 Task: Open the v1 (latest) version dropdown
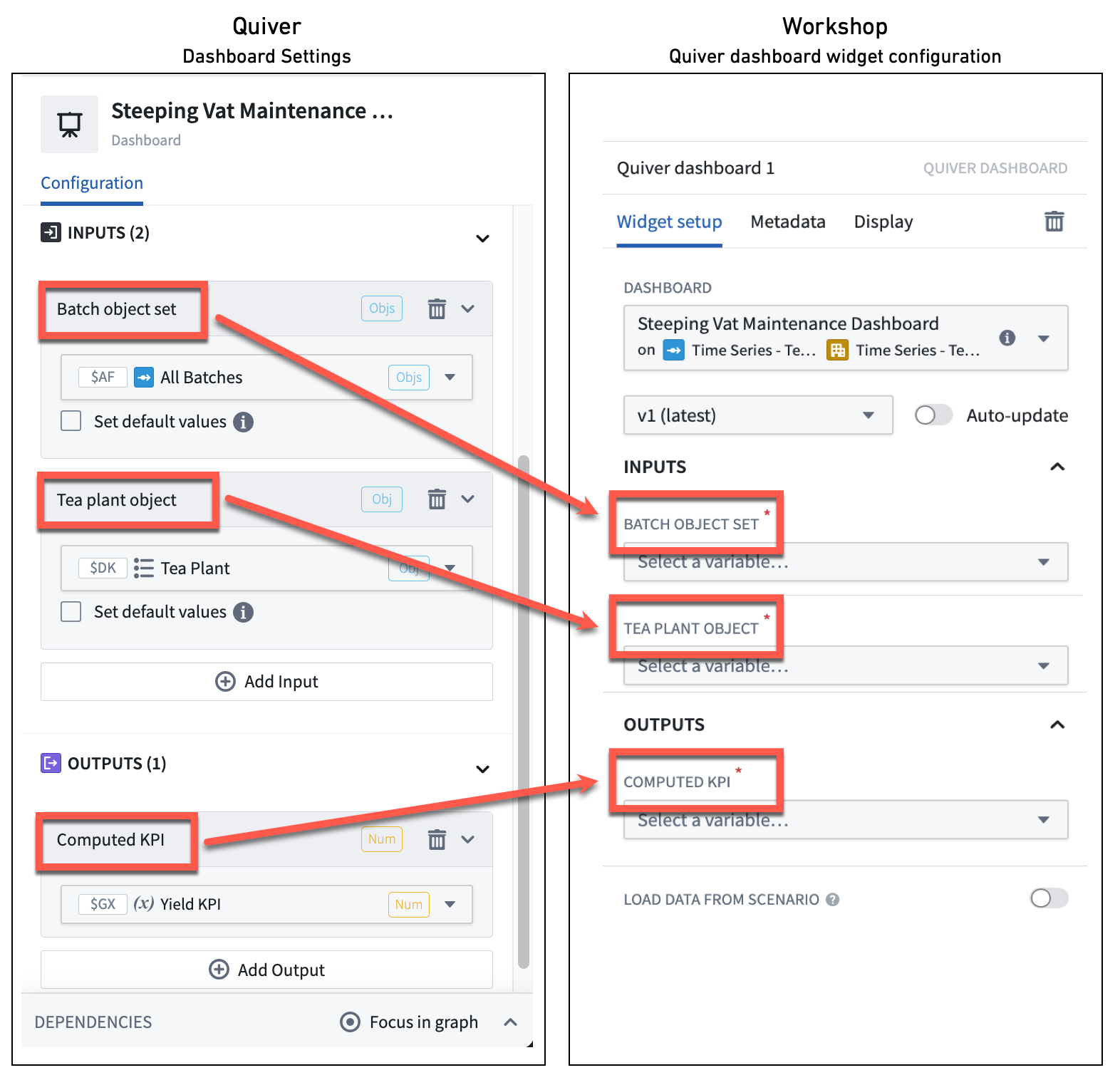click(758, 415)
